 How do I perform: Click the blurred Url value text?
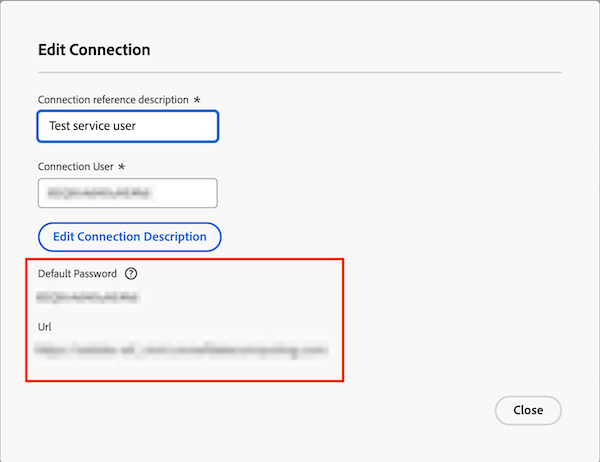[182, 351]
